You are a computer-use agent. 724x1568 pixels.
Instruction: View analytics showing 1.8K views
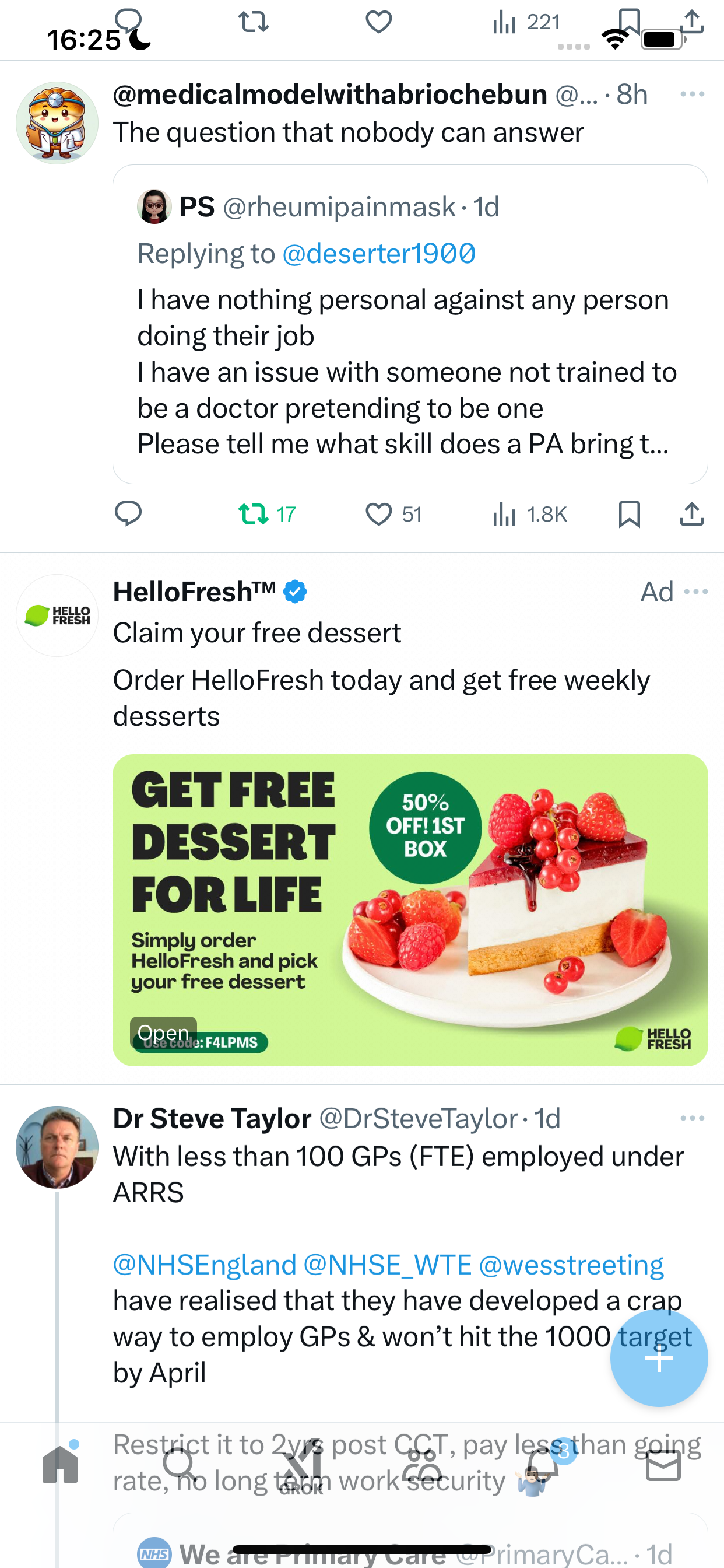point(529,514)
